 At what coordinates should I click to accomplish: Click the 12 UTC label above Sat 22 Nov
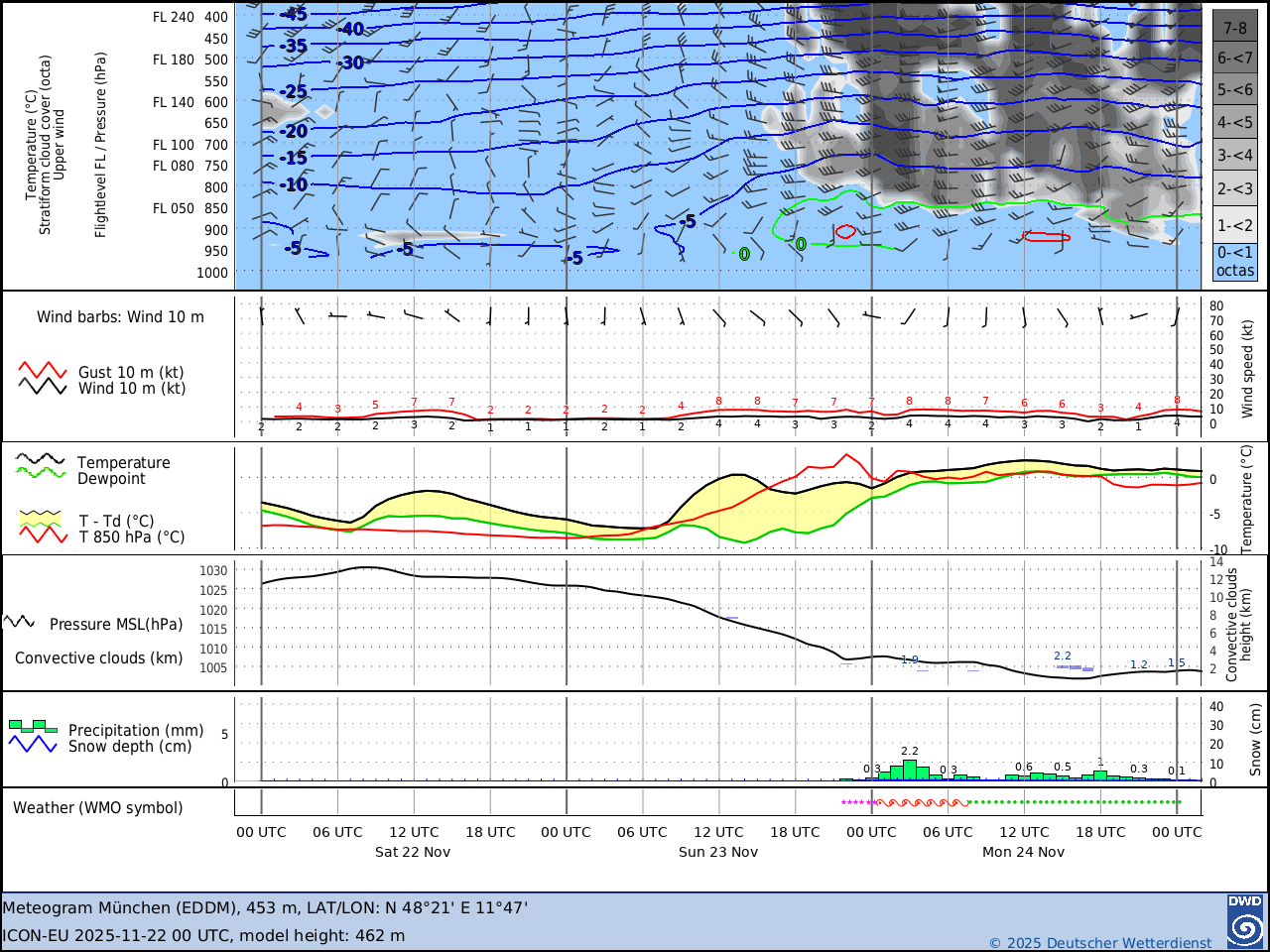coord(414,832)
